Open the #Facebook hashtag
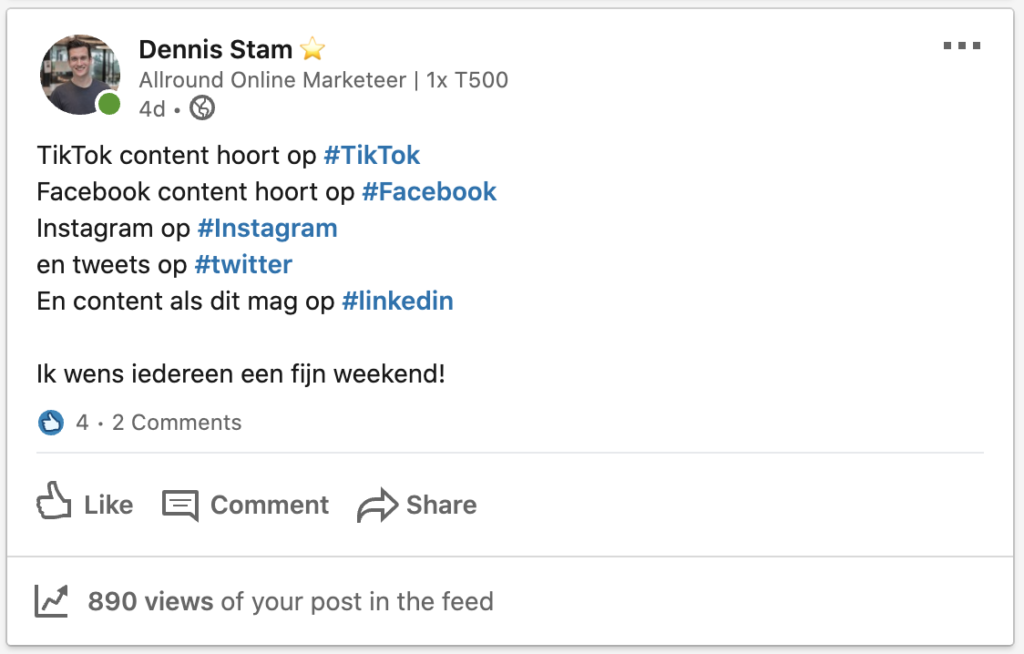The width and height of the screenshot is (1024, 654). click(429, 192)
